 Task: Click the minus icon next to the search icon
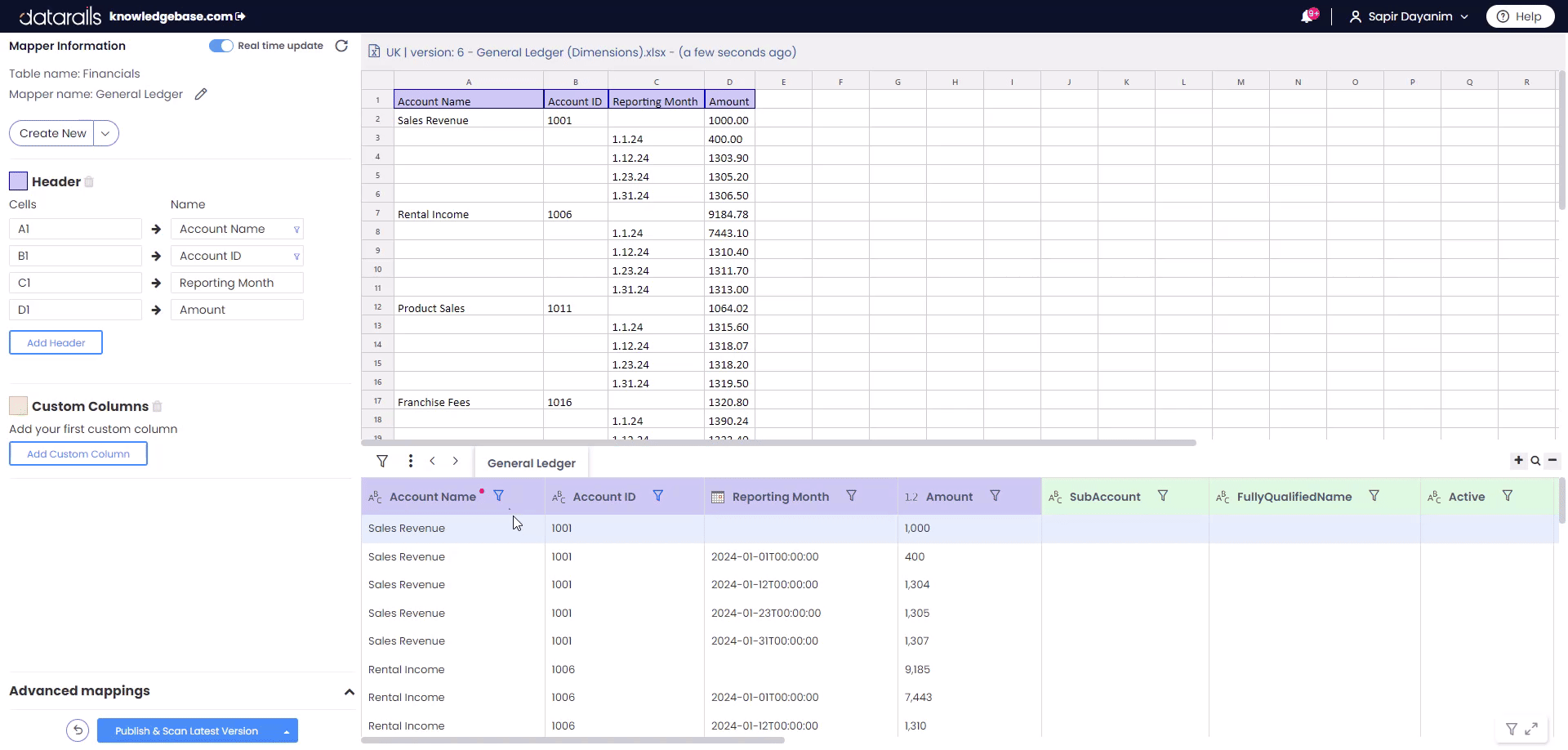(1551, 460)
